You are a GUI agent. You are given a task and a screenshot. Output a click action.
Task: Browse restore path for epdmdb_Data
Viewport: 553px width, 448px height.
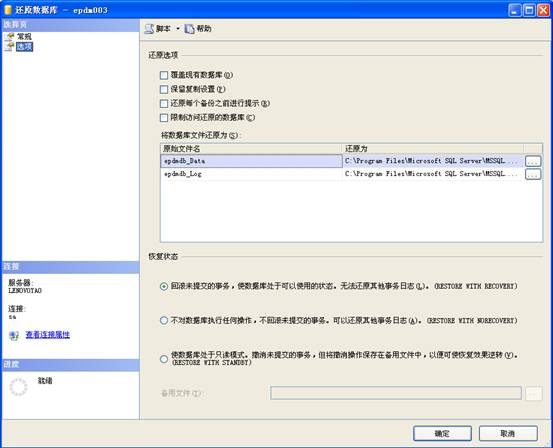[x=533, y=161]
